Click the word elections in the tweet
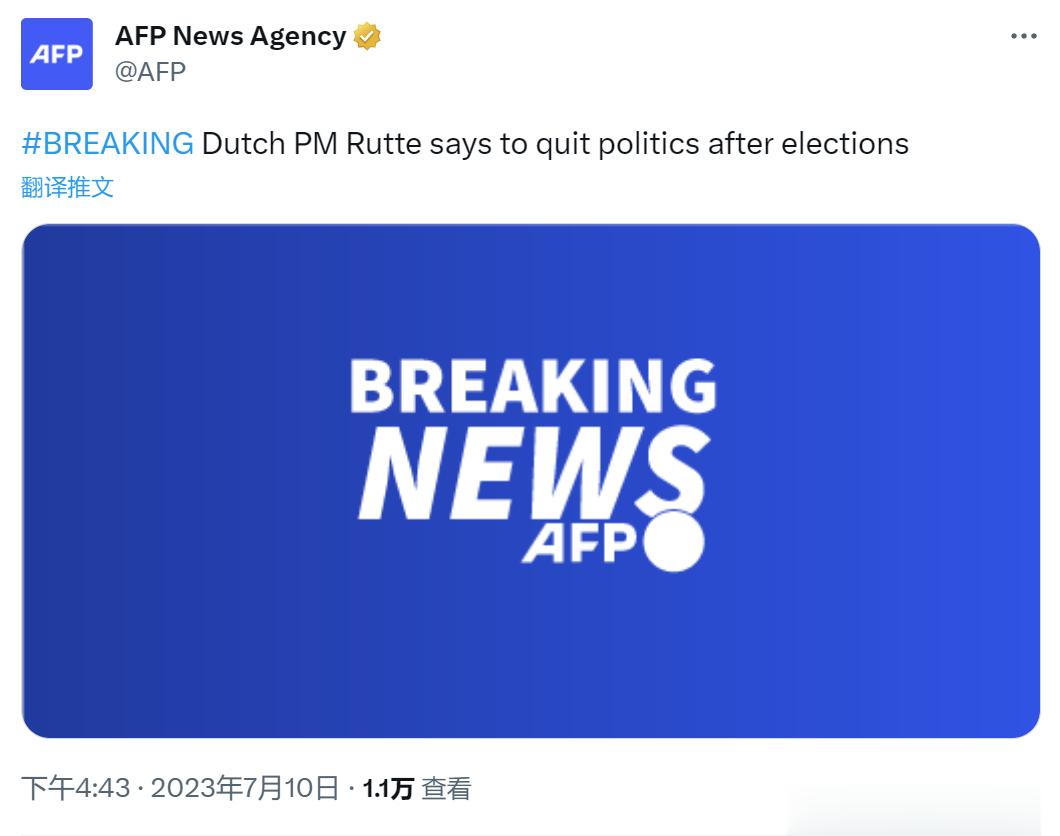The width and height of the screenshot is (1060, 836). click(845, 143)
